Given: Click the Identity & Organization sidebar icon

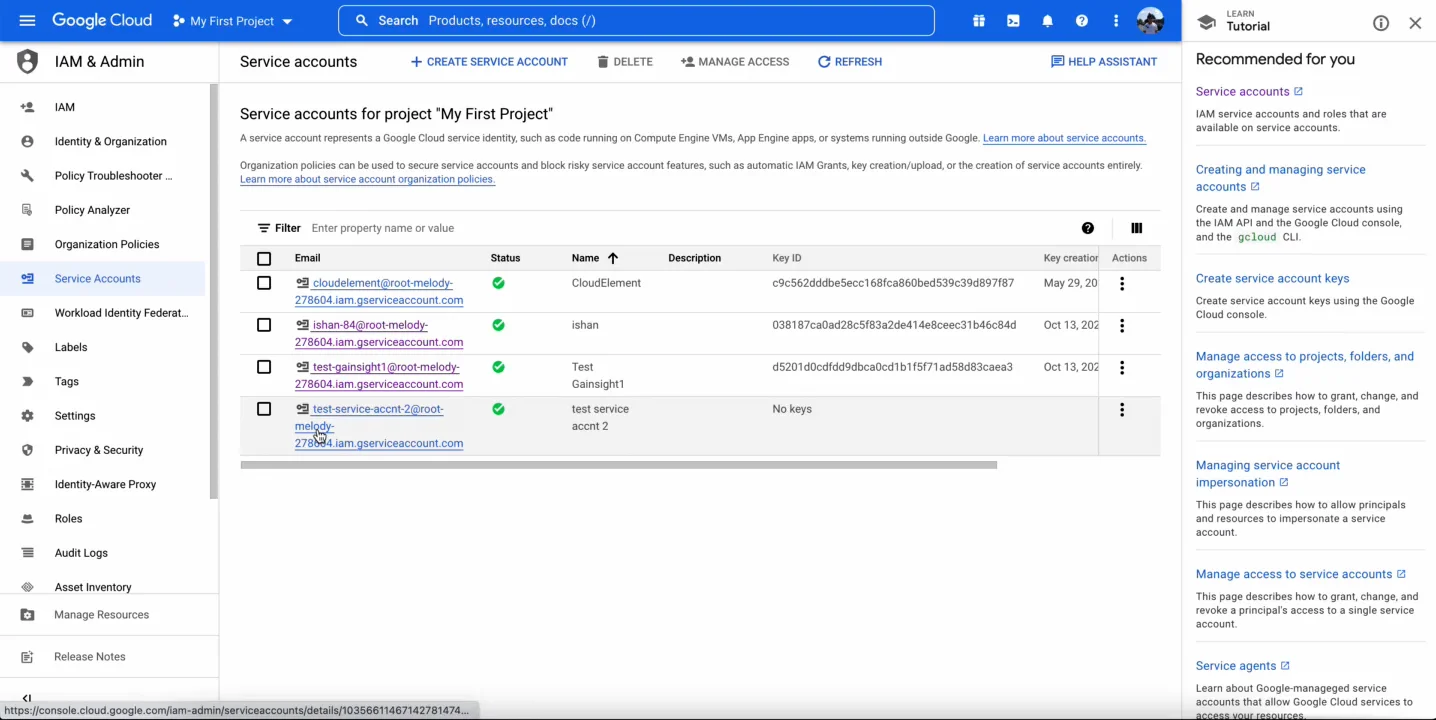Looking at the screenshot, I should coord(27,141).
